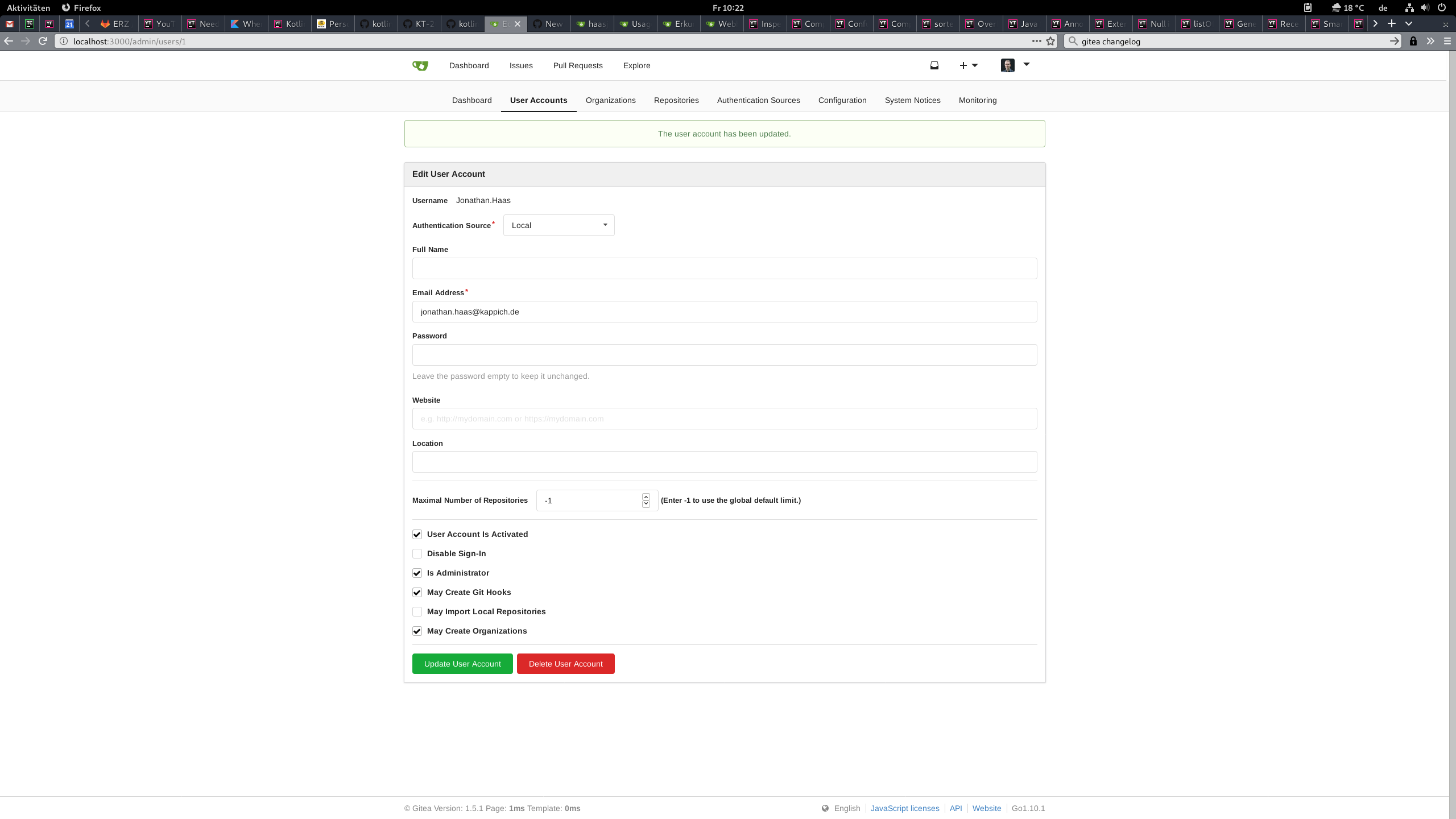Open Firefox hamburger menu icon
1456x819 pixels.
1447,41
